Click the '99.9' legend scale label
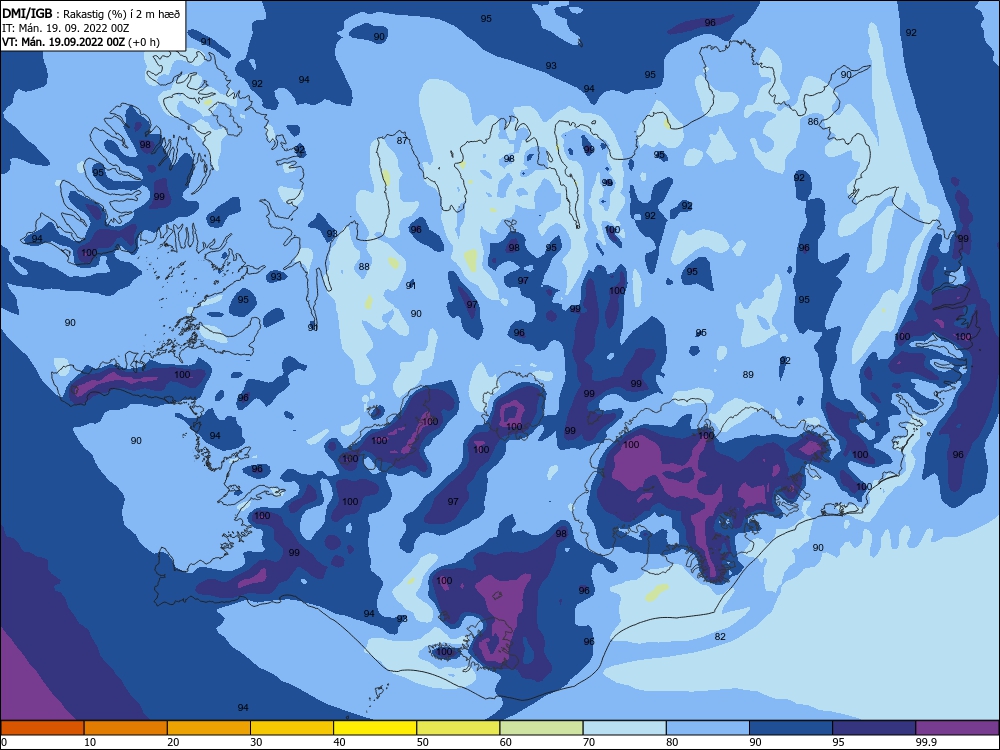This screenshot has width=1000, height=750. point(925,742)
